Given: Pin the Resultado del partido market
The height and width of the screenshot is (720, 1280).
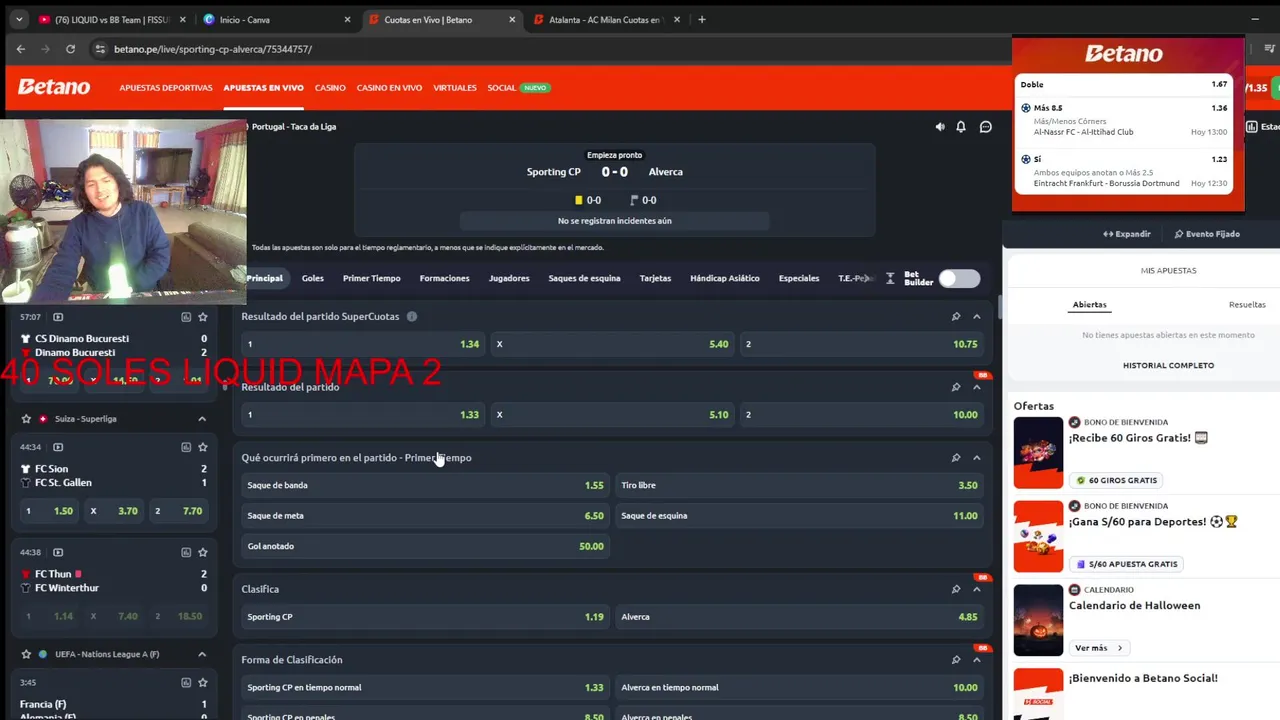Looking at the screenshot, I should [956, 387].
